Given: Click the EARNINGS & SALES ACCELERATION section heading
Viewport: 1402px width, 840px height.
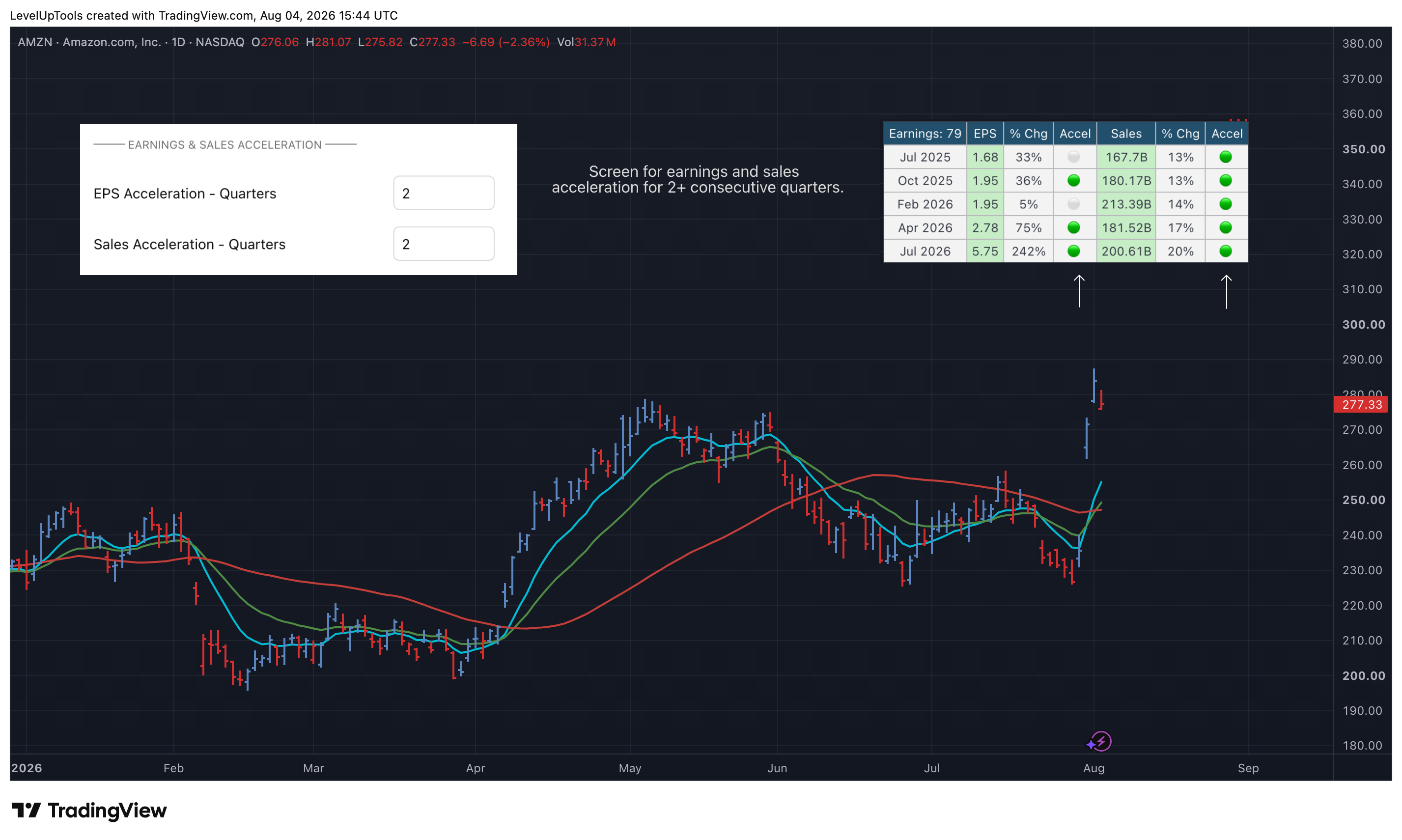Looking at the screenshot, I should 224,144.
